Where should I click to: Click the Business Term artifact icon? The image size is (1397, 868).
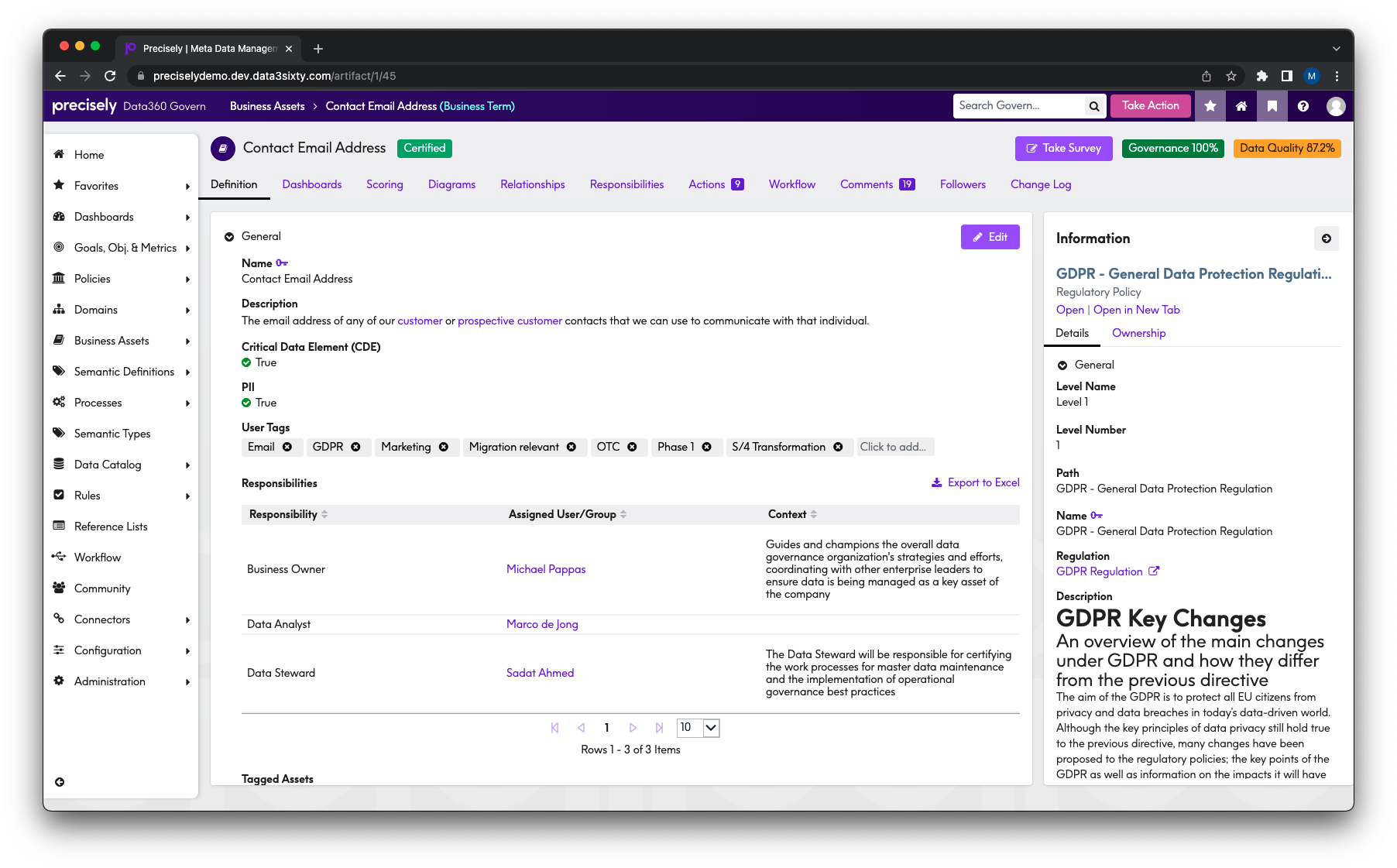pos(223,149)
